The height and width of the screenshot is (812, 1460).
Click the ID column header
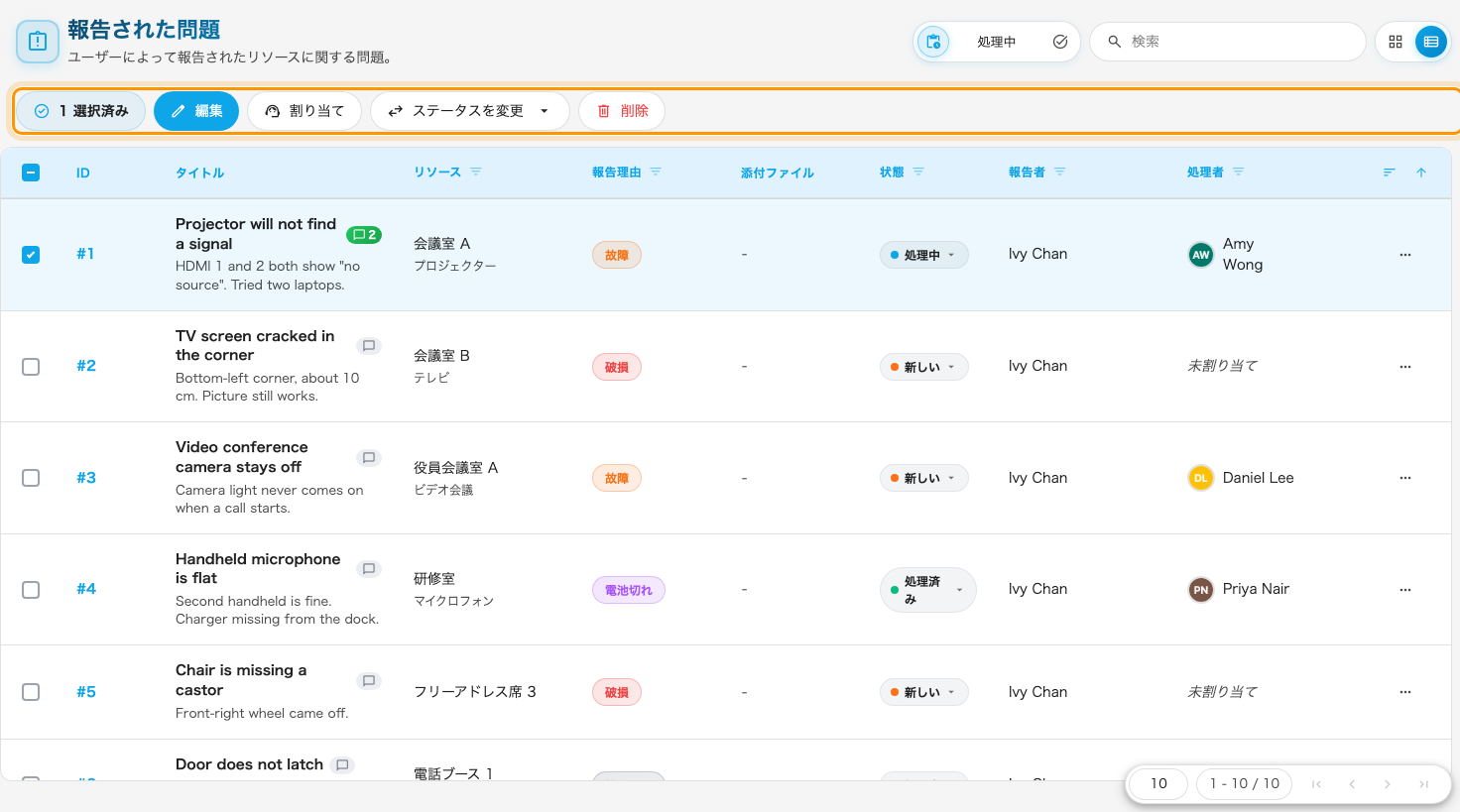point(83,173)
